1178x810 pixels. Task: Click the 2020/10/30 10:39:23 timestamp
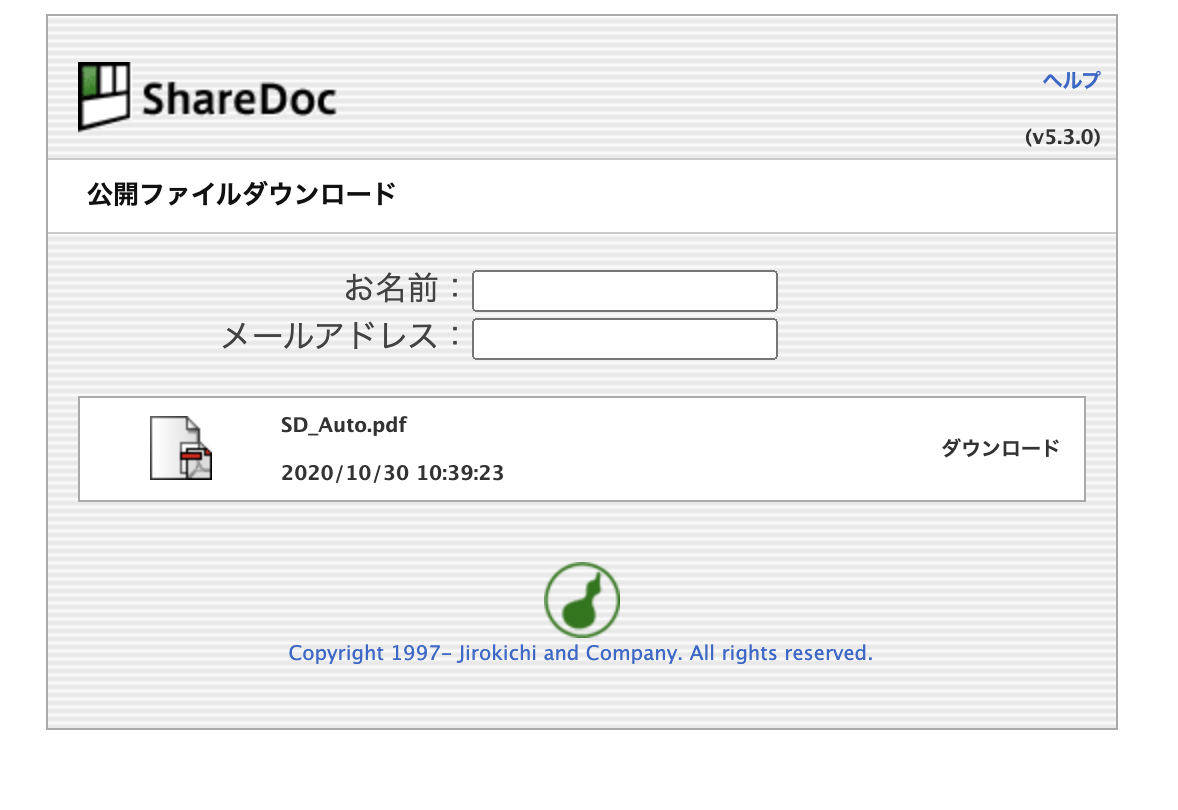392,473
